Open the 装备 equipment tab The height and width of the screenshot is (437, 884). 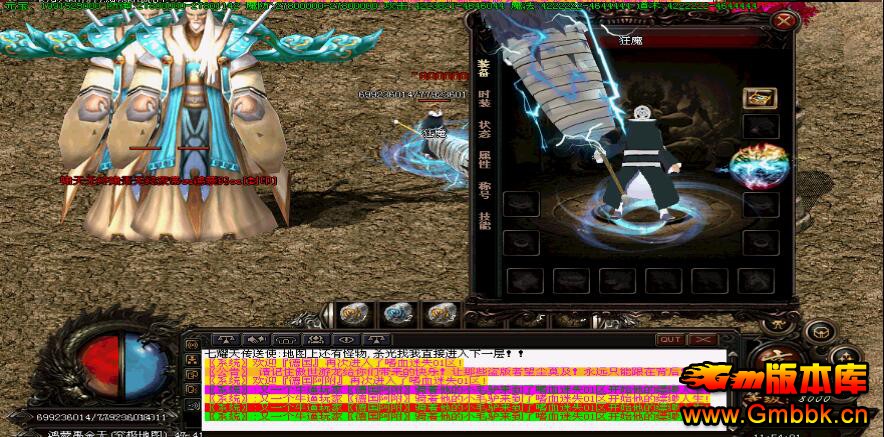tap(484, 68)
